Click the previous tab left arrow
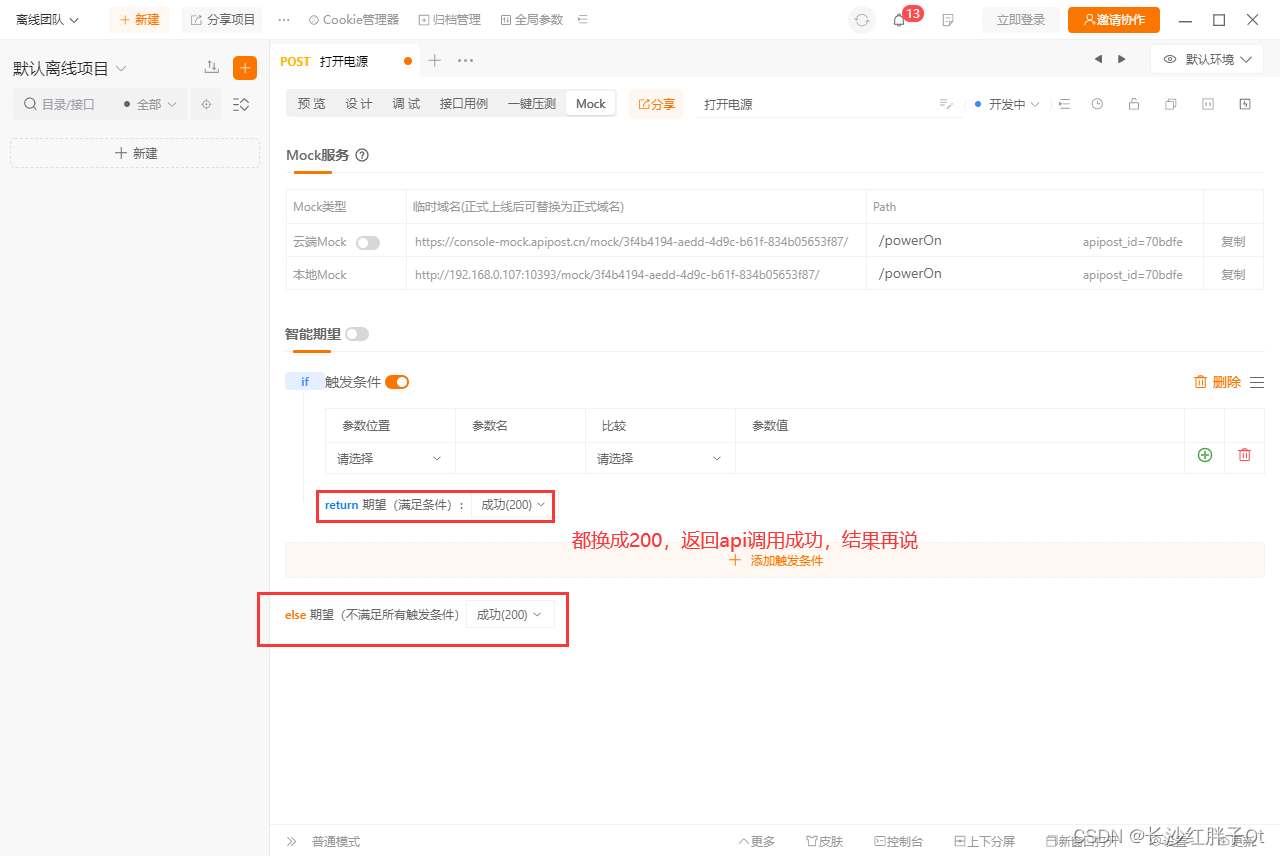This screenshot has width=1280, height=856. point(1098,60)
